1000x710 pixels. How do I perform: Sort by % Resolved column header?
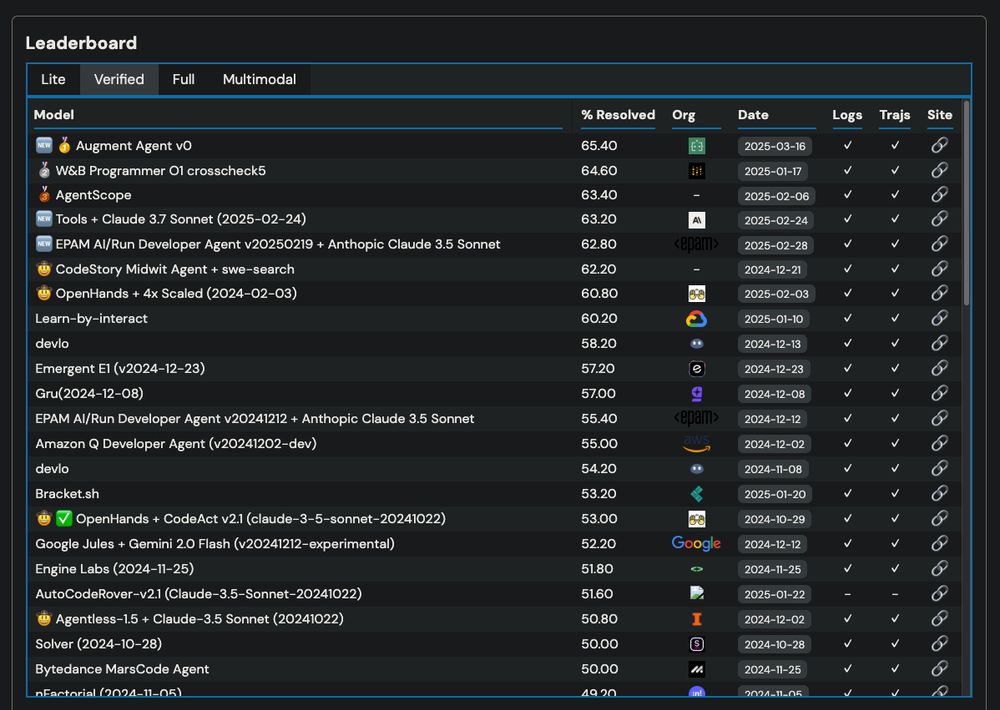618,115
